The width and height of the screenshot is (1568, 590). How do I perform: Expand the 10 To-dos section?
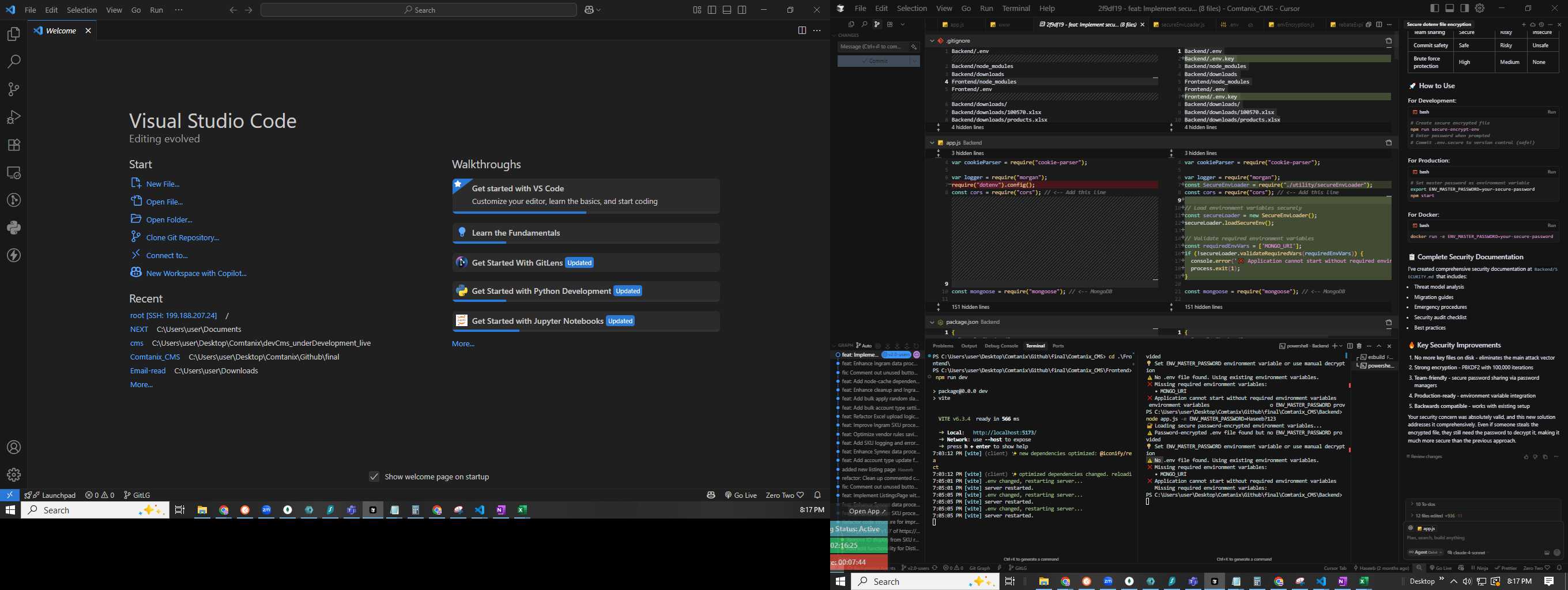[1483, 504]
